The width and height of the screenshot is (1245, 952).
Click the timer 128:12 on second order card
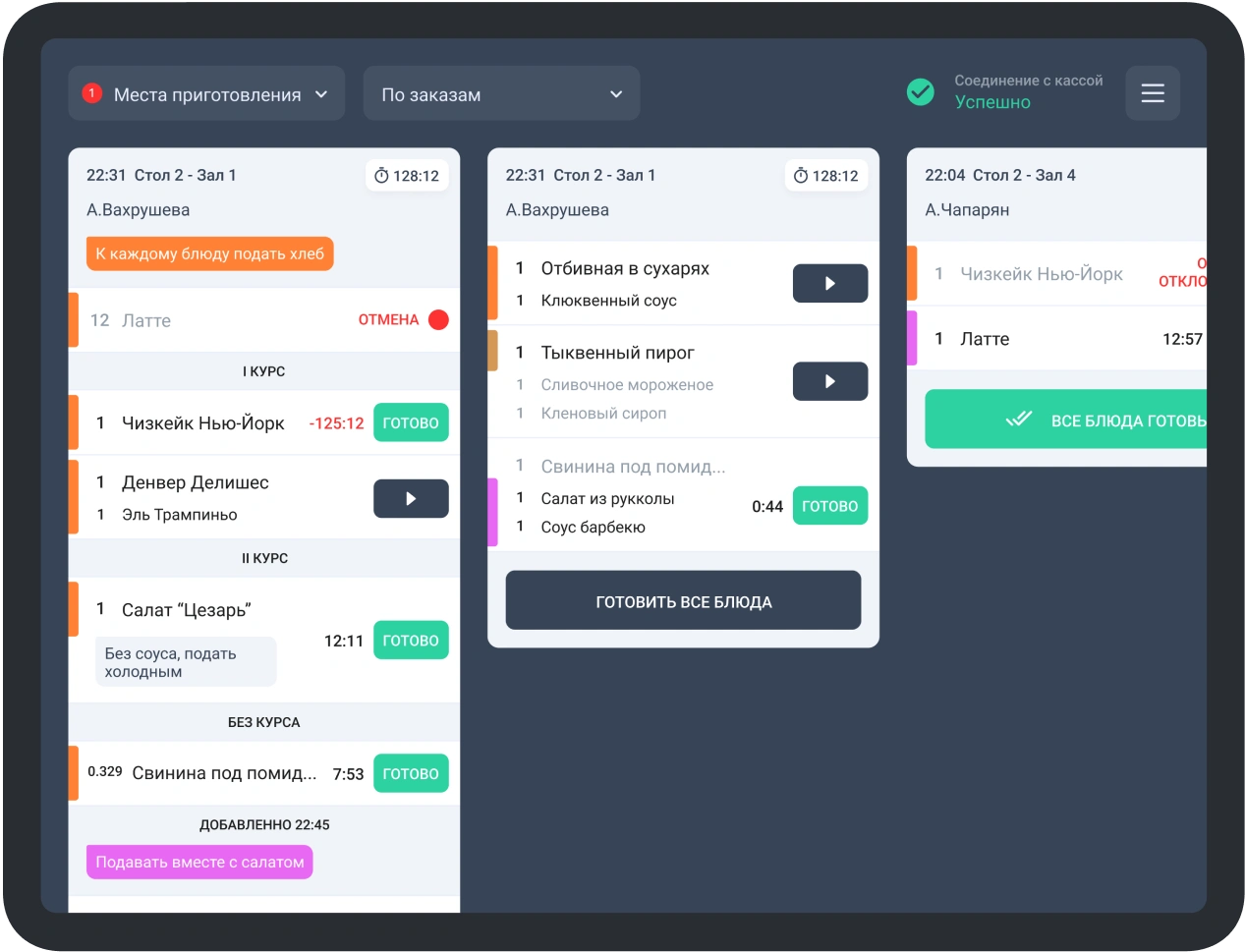coord(826,176)
